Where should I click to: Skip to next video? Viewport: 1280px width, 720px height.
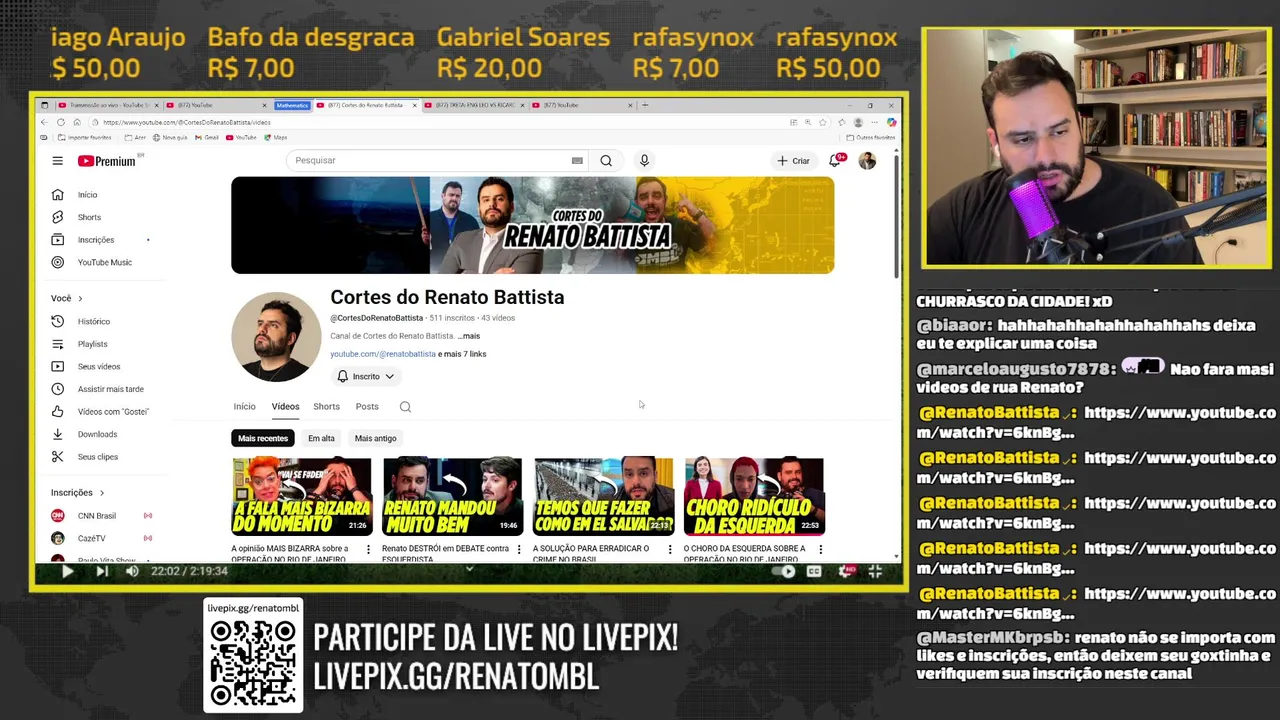click(101, 571)
